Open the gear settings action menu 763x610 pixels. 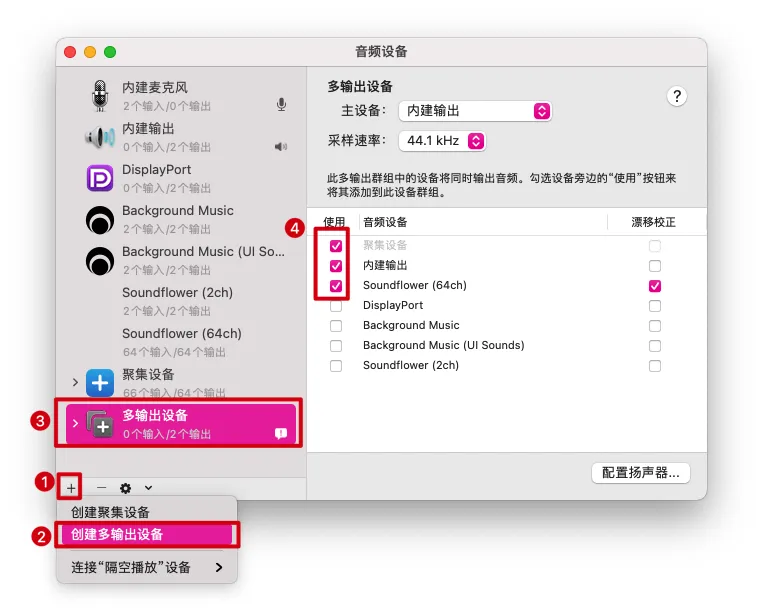126,488
